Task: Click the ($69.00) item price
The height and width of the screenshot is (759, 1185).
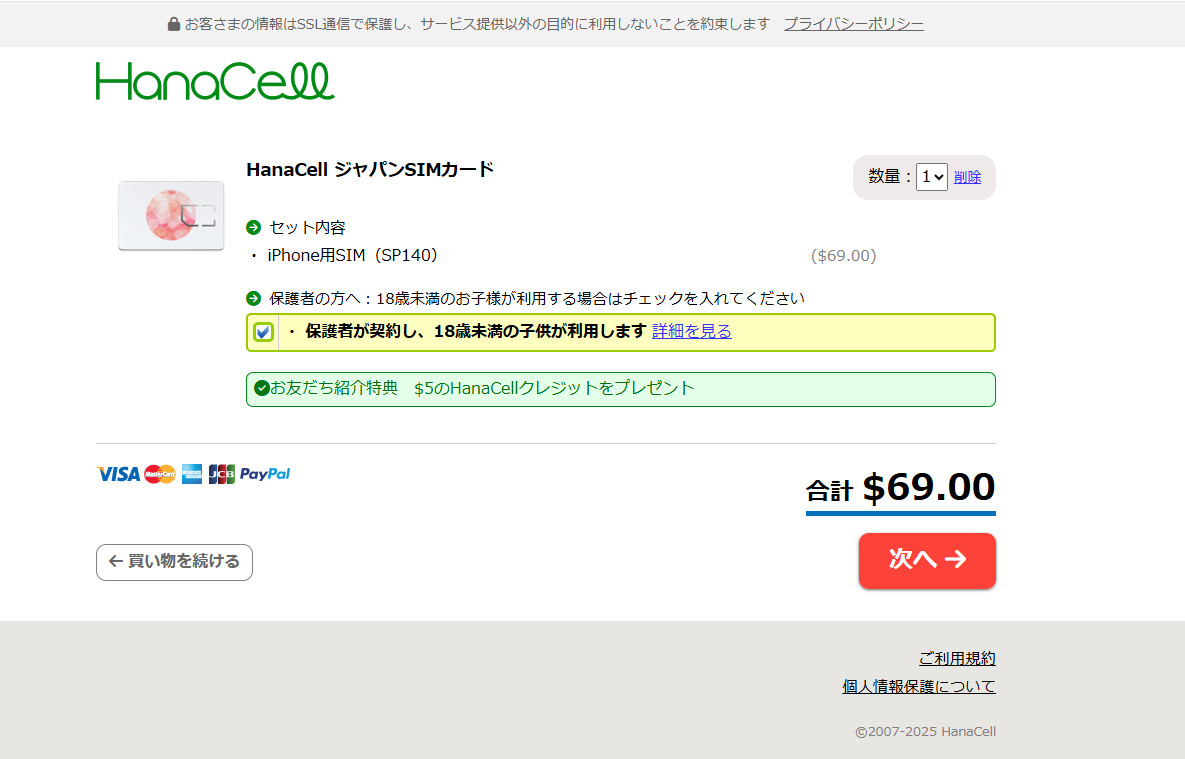Action: (x=843, y=256)
